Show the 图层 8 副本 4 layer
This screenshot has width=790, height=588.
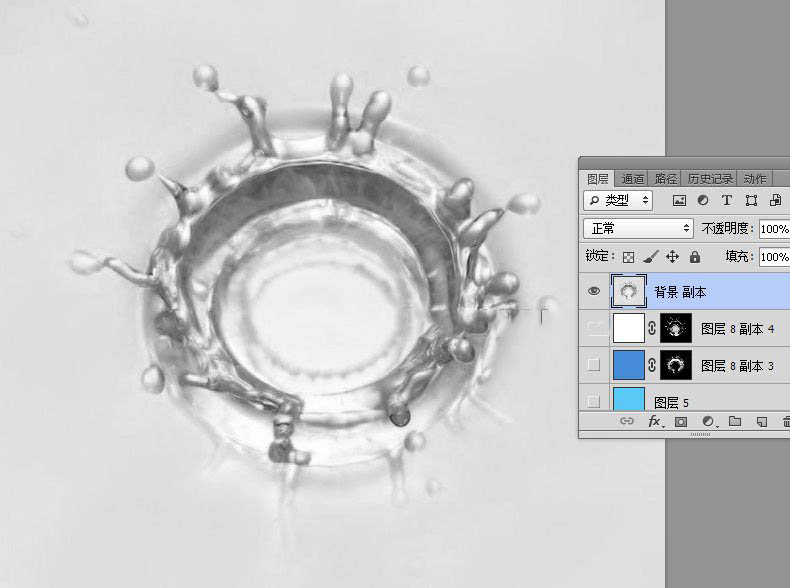pyautogui.click(x=594, y=328)
